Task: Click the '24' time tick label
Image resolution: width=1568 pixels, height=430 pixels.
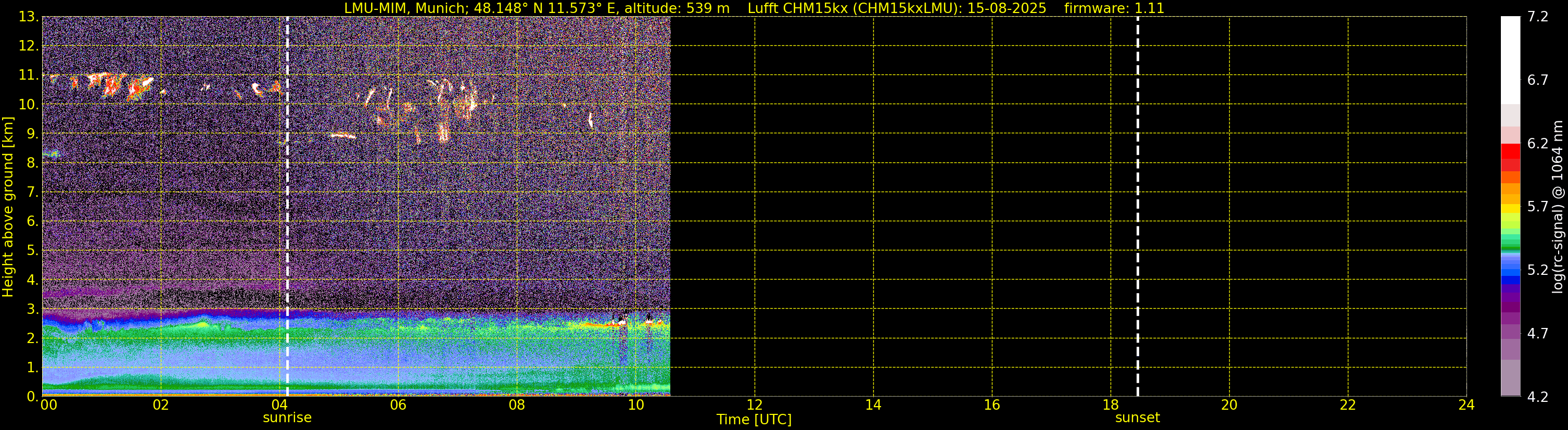Action: click(x=1467, y=405)
